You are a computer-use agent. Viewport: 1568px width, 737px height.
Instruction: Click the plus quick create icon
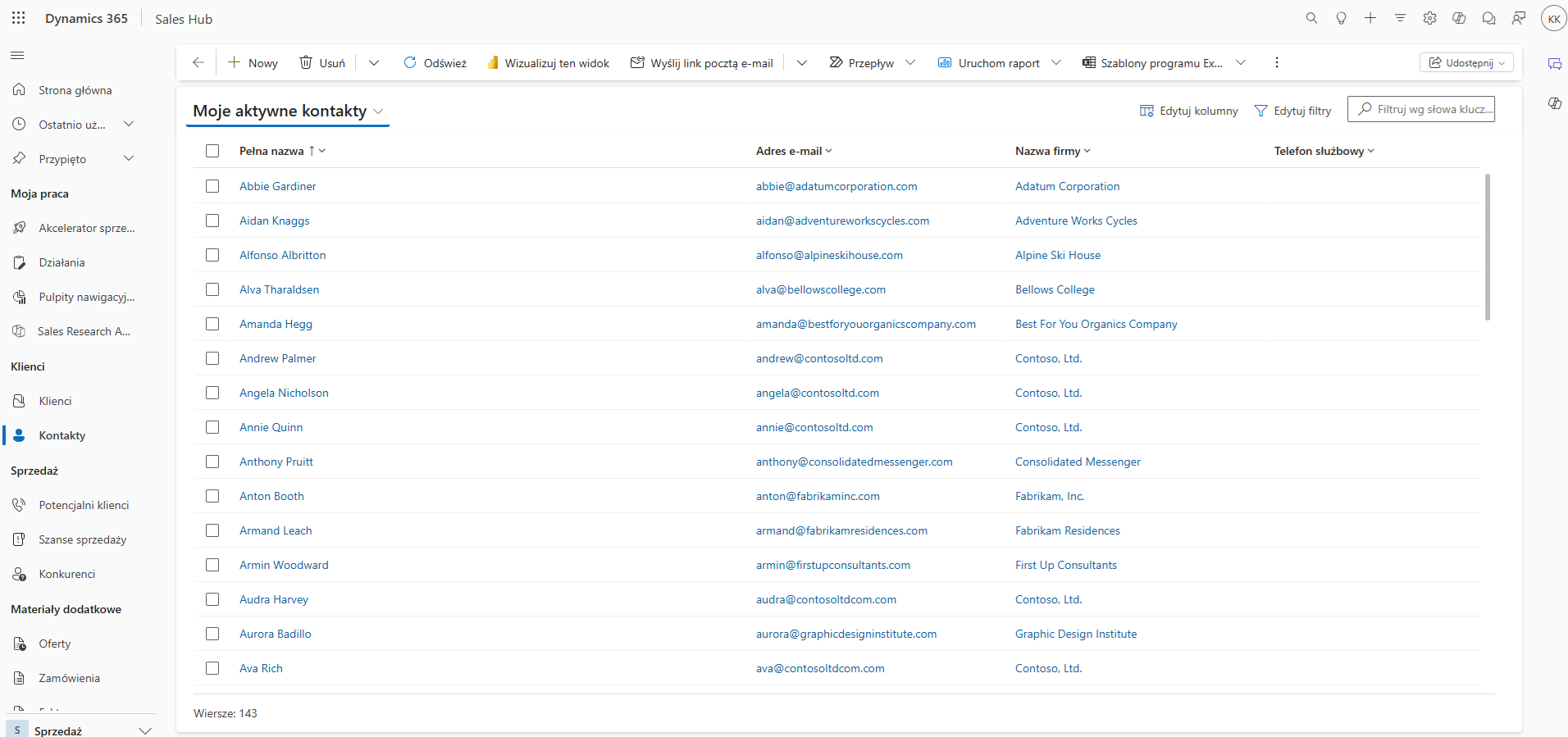[x=1370, y=18]
